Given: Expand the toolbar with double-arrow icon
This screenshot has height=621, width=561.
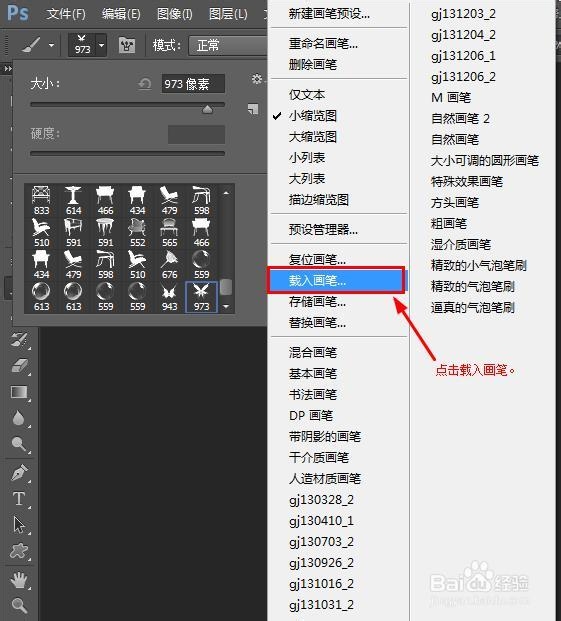Looking at the screenshot, I should click(x=8, y=69).
